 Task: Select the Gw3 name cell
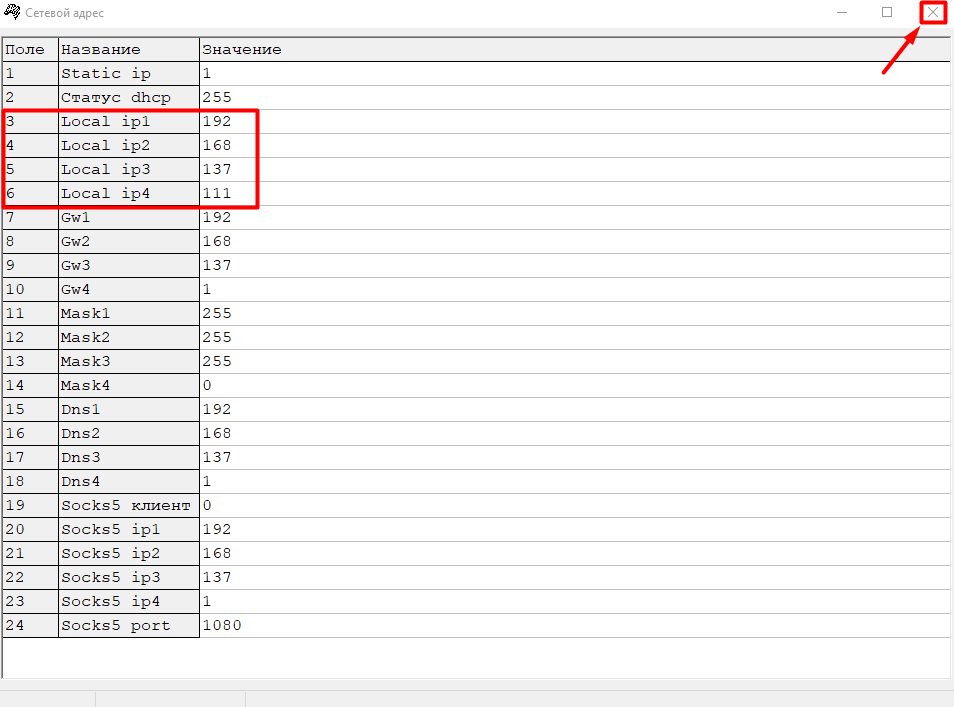[x=129, y=266]
